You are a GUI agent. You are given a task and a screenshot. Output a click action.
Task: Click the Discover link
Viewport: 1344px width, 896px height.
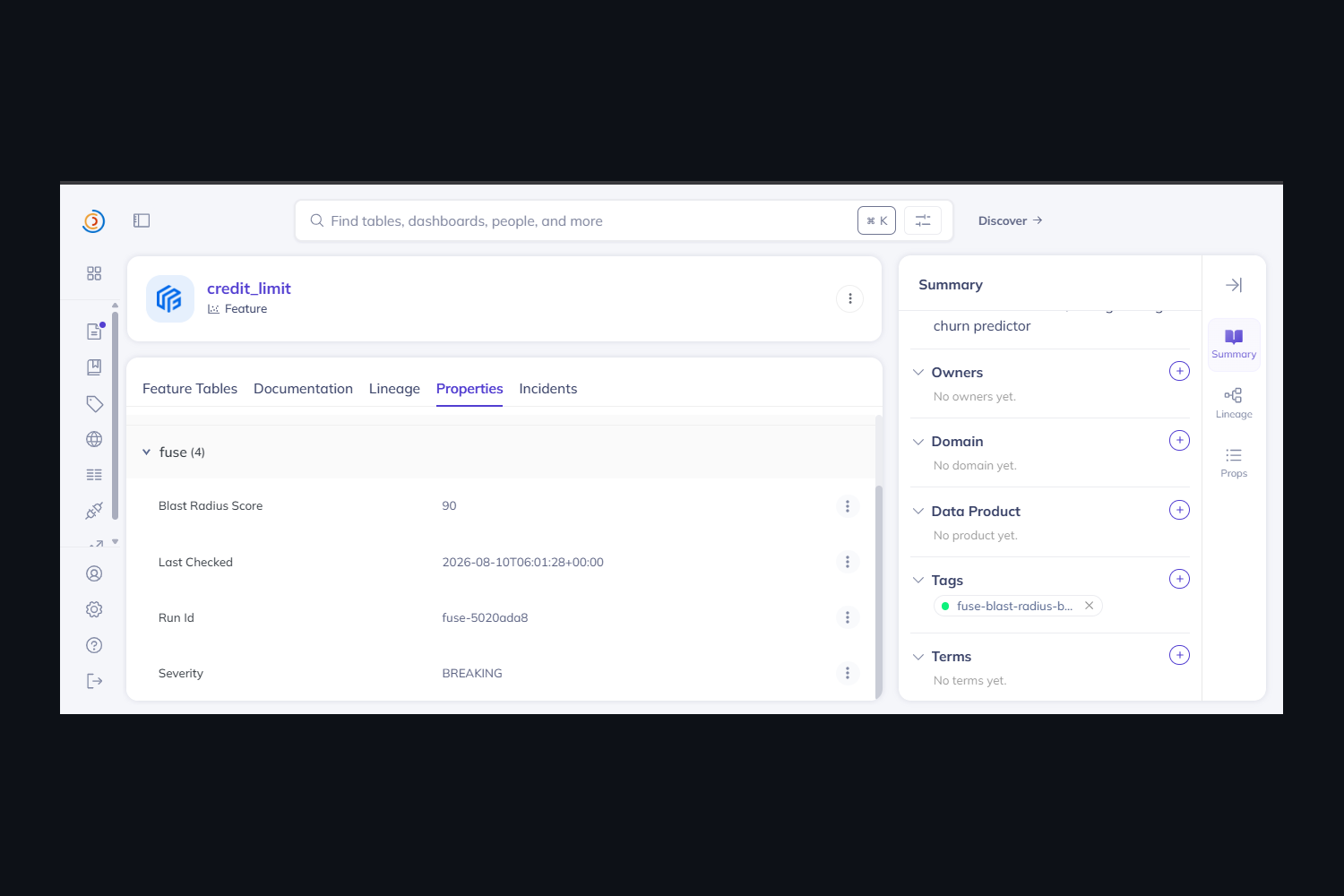click(1010, 220)
